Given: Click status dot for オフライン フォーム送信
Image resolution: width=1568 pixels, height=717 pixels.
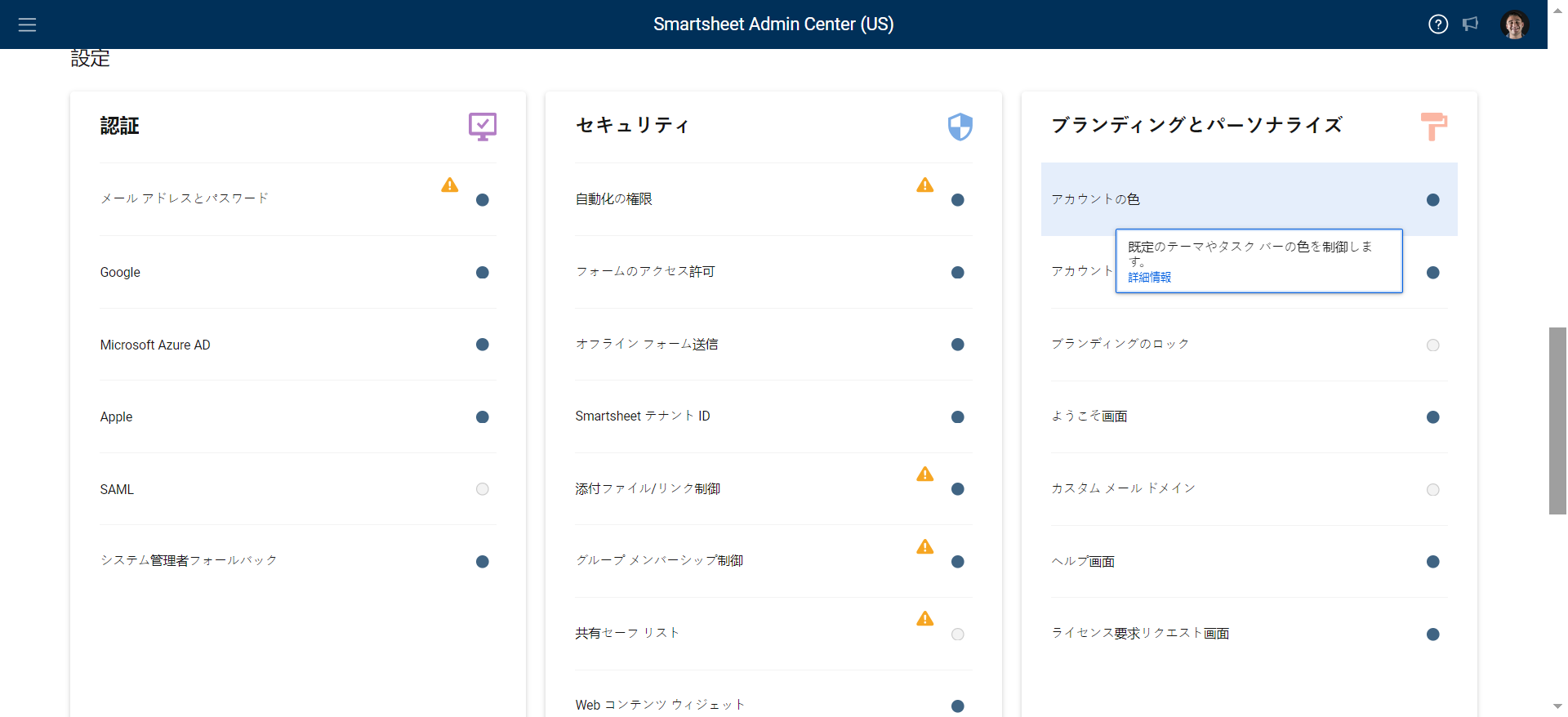Looking at the screenshot, I should tap(958, 345).
